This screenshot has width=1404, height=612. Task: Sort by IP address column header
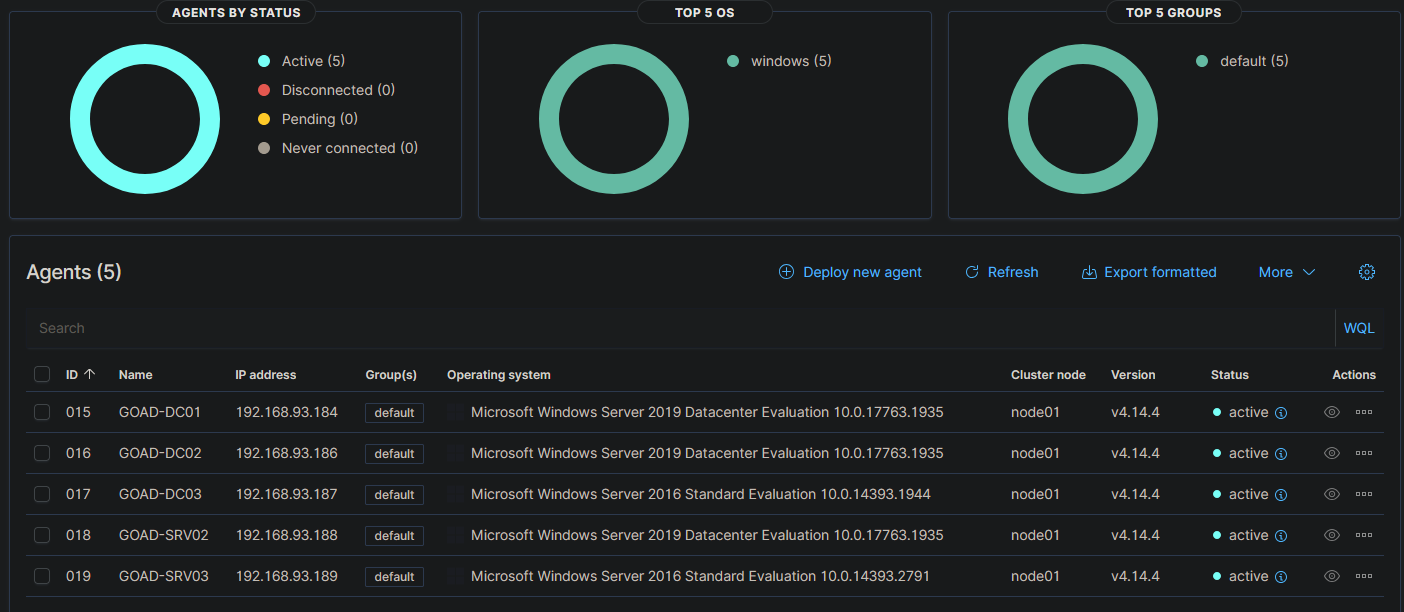click(266, 375)
